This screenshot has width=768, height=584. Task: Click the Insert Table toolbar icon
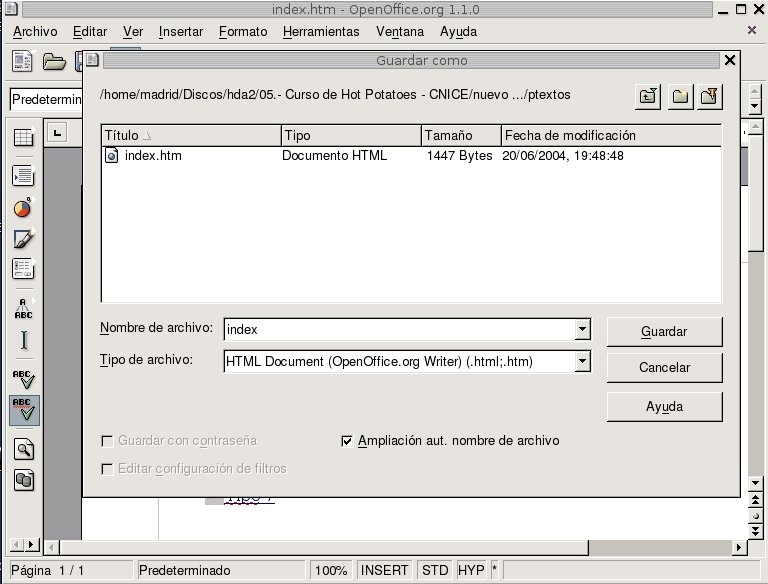click(23, 138)
